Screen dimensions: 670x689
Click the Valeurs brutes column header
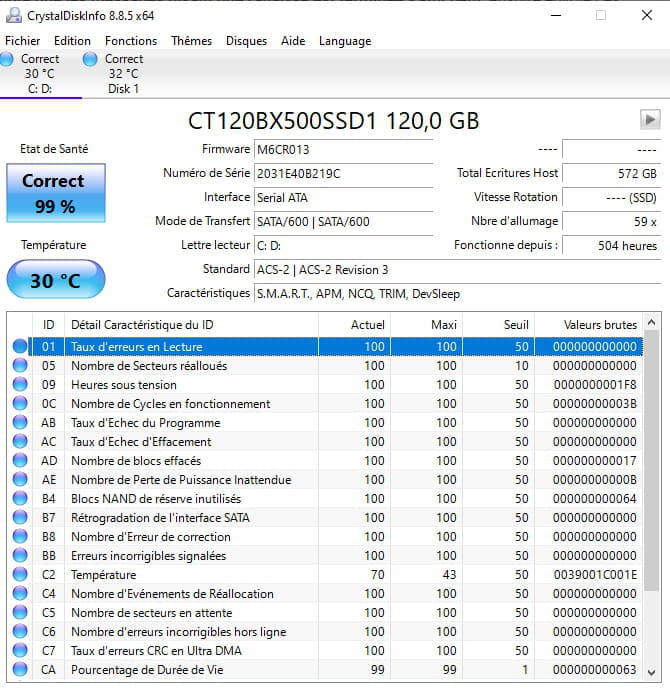click(589, 325)
